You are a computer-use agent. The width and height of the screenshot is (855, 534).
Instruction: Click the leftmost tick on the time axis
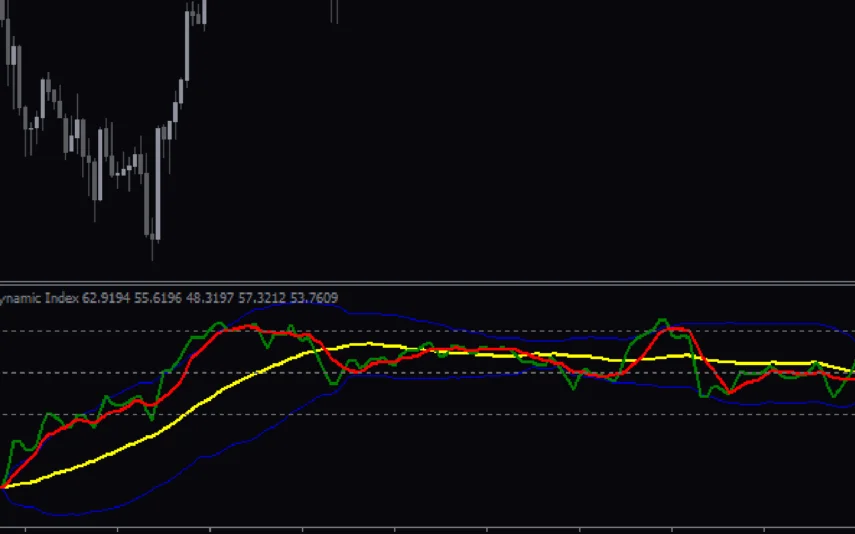coord(25,529)
